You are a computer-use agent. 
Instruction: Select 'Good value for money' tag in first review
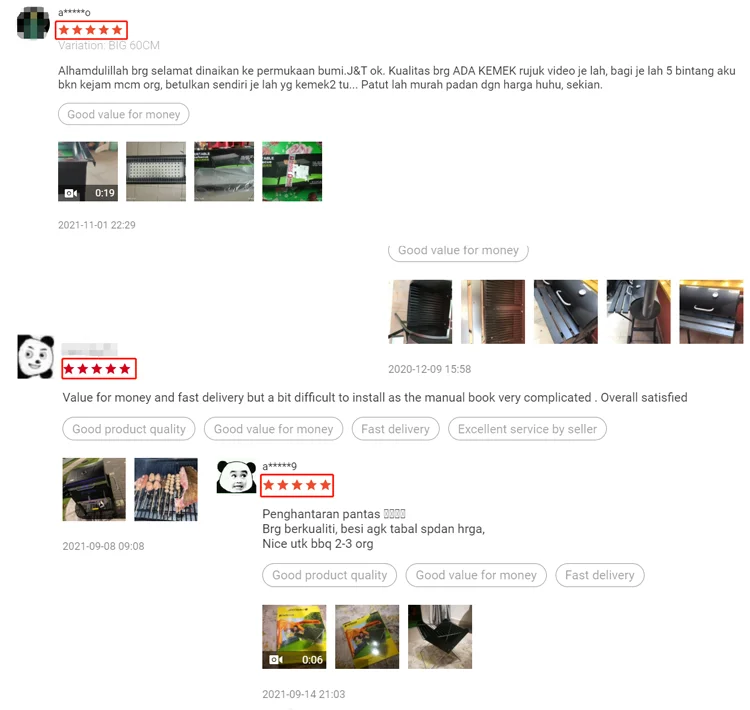pos(123,114)
